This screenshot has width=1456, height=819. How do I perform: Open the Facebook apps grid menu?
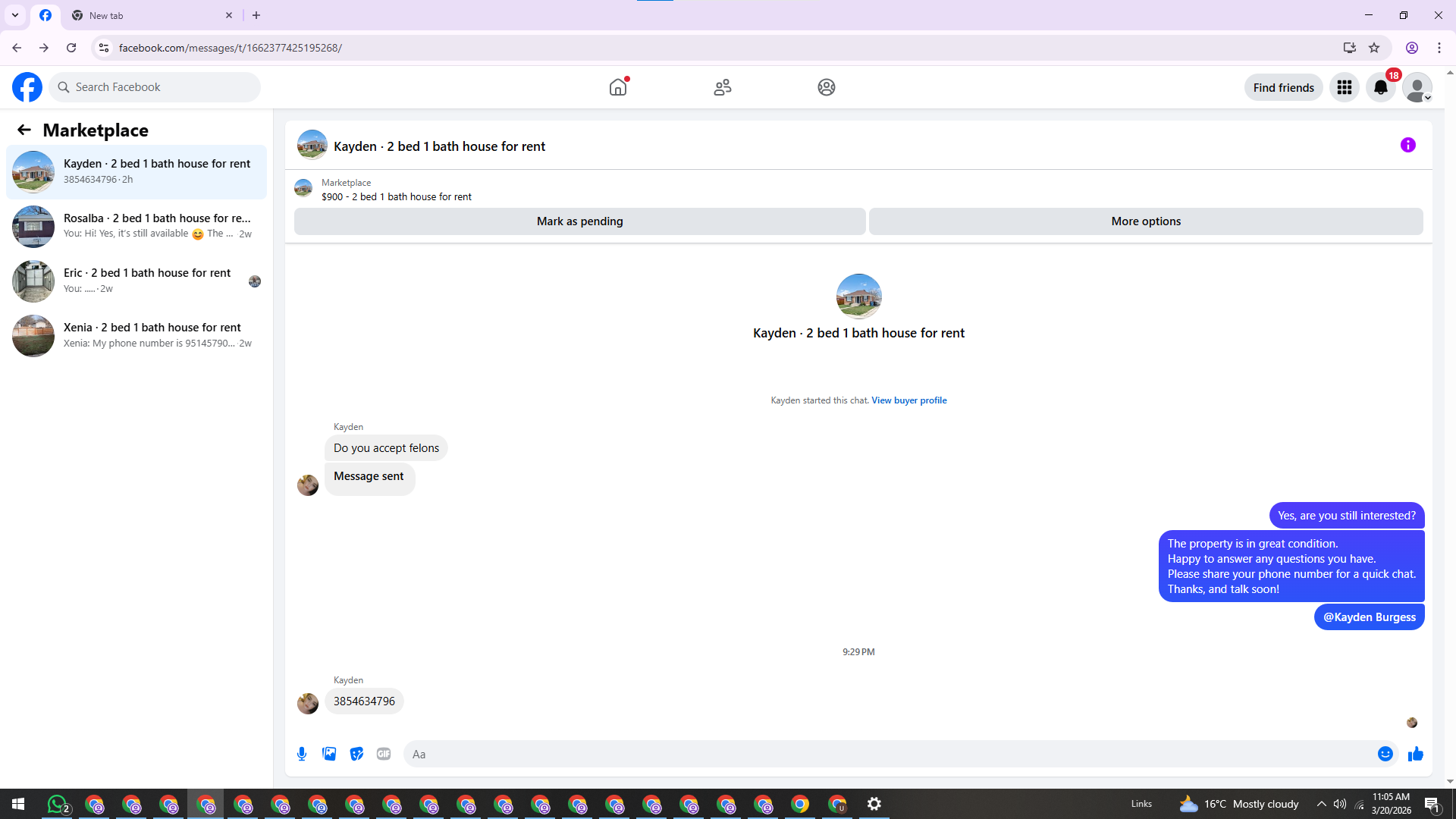[1344, 87]
